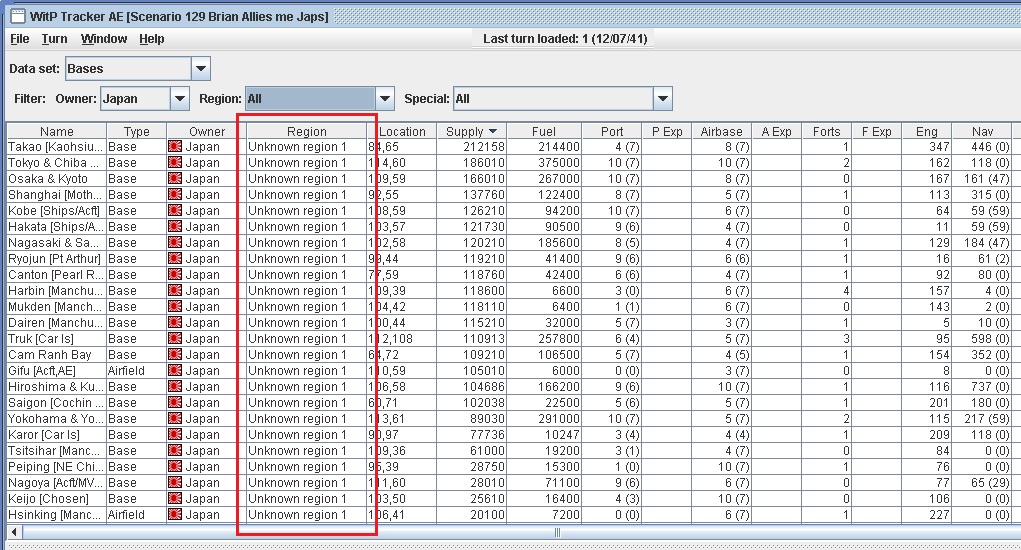
Task: Expand the Owner filter dropdown arrow
Action: click(x=180, y=99)
